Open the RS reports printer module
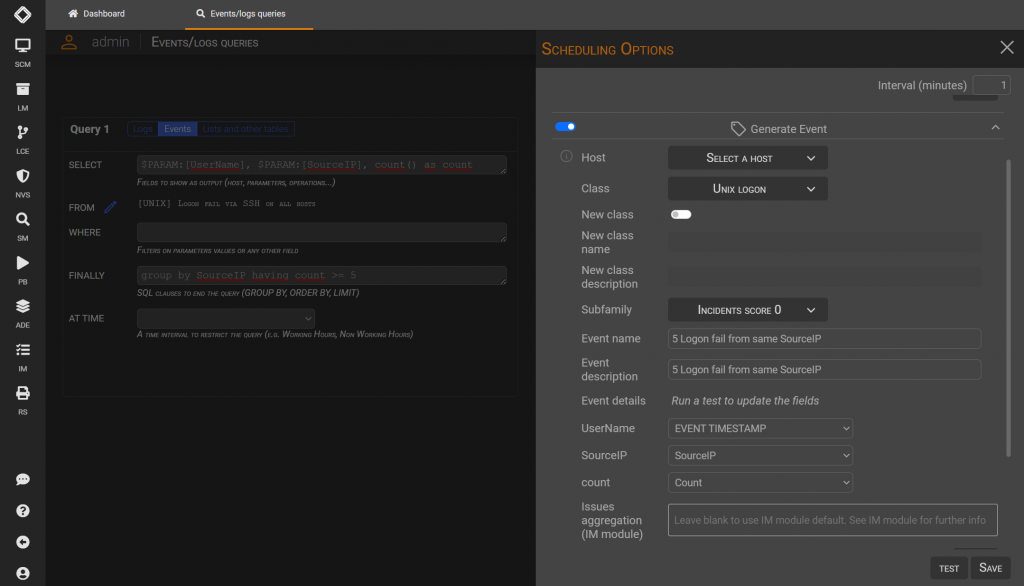1024x586 pixels. (x=22, y=400)
